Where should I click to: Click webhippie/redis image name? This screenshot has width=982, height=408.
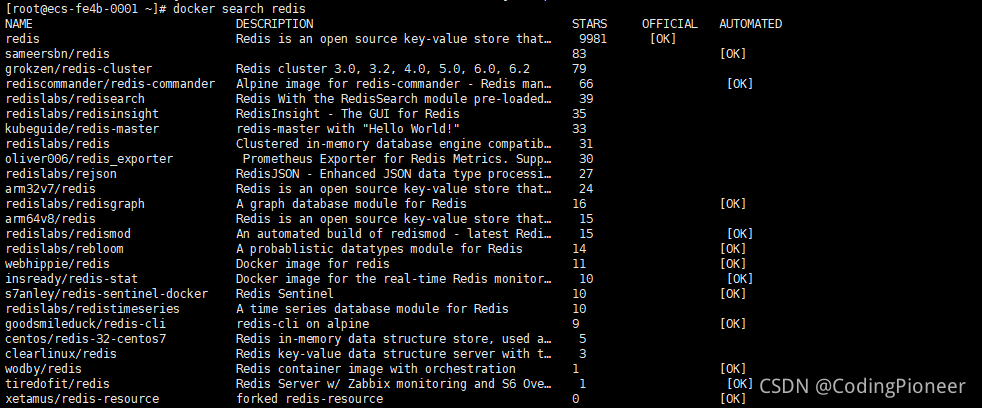57,264
